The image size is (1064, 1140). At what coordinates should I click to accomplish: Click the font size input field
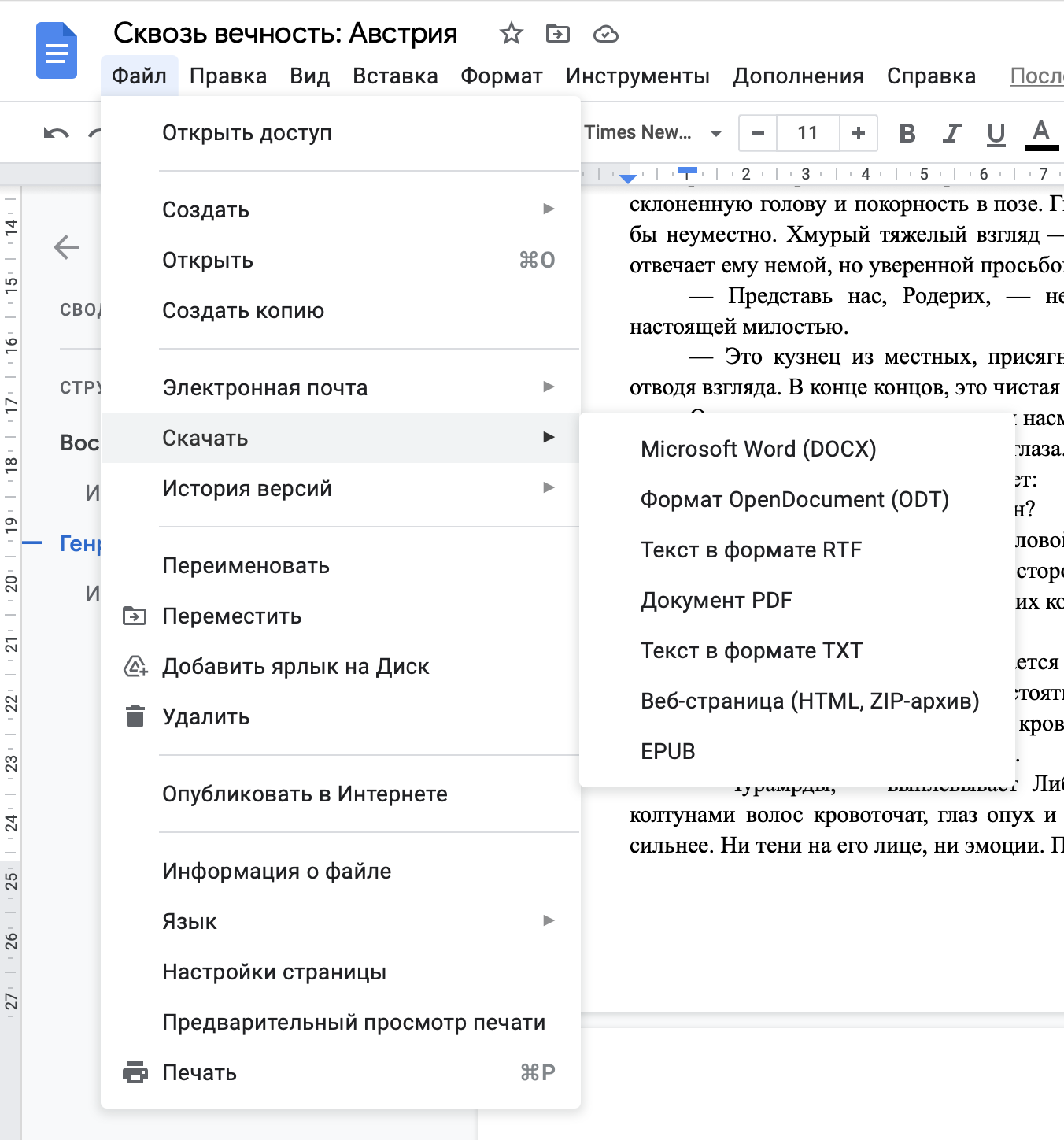[x=807, y=133]
